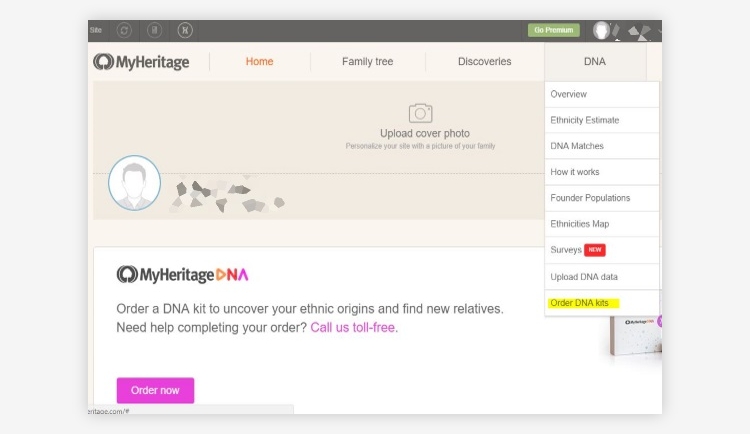Click the camera icon for cover photo
This screenshot has height=434, width=750.
pos(420,113)
